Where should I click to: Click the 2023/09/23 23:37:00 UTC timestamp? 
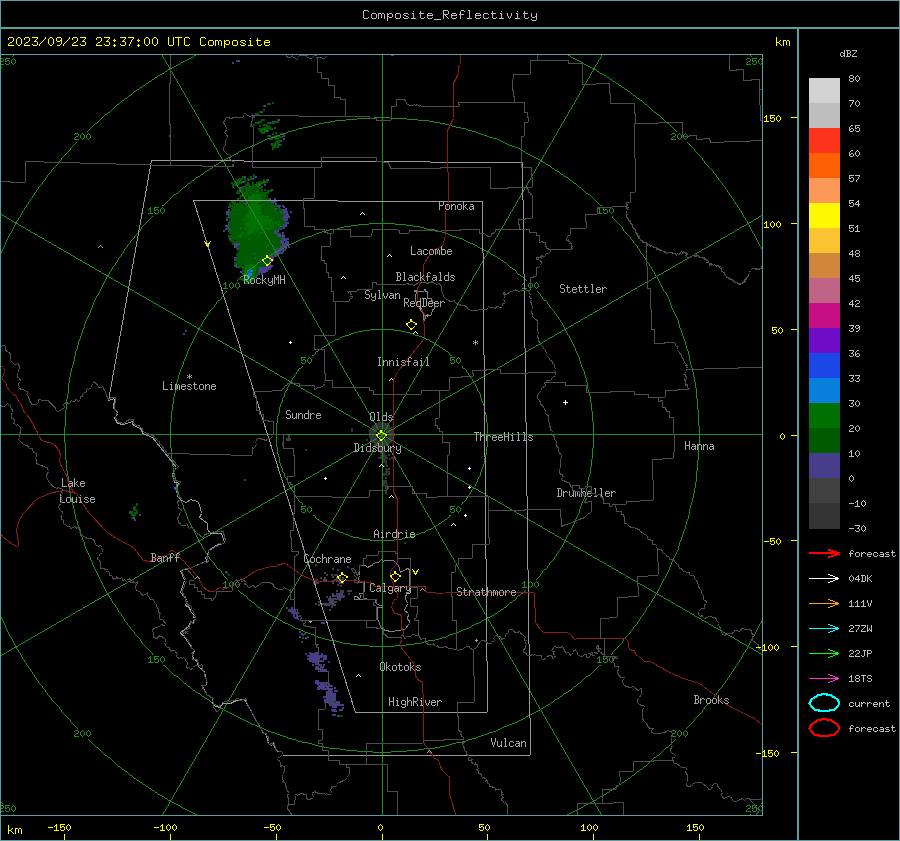[x=138, y=42]
